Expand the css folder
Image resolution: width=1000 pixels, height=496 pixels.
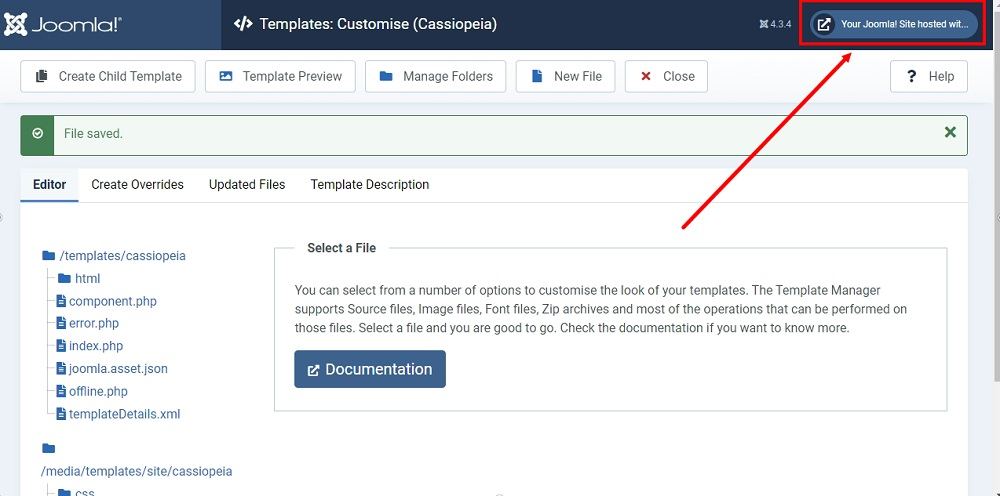(x=76, y=492)
